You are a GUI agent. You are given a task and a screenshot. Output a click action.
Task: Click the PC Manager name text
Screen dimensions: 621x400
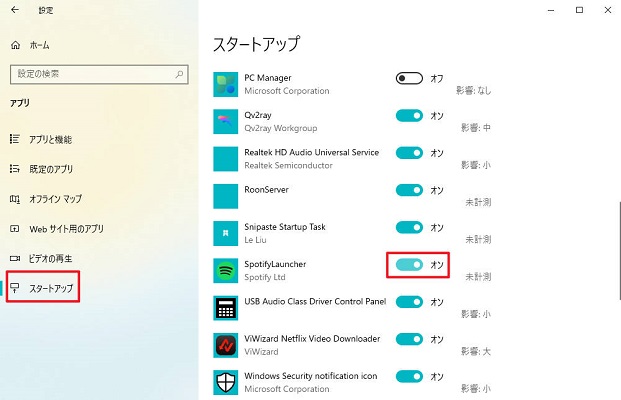[x=268, y=78]
